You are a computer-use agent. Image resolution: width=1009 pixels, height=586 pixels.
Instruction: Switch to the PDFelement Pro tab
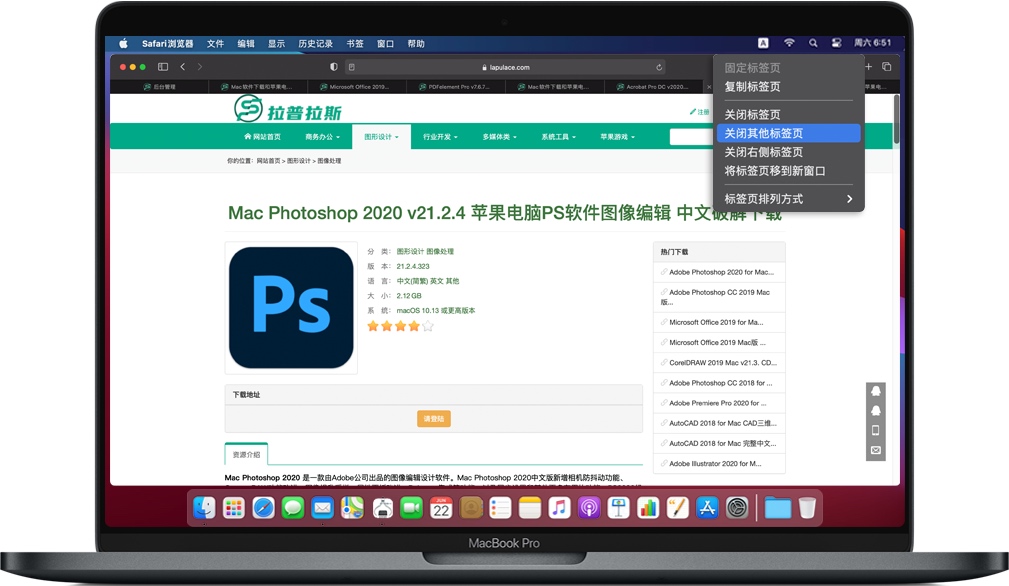click(458, 87)
